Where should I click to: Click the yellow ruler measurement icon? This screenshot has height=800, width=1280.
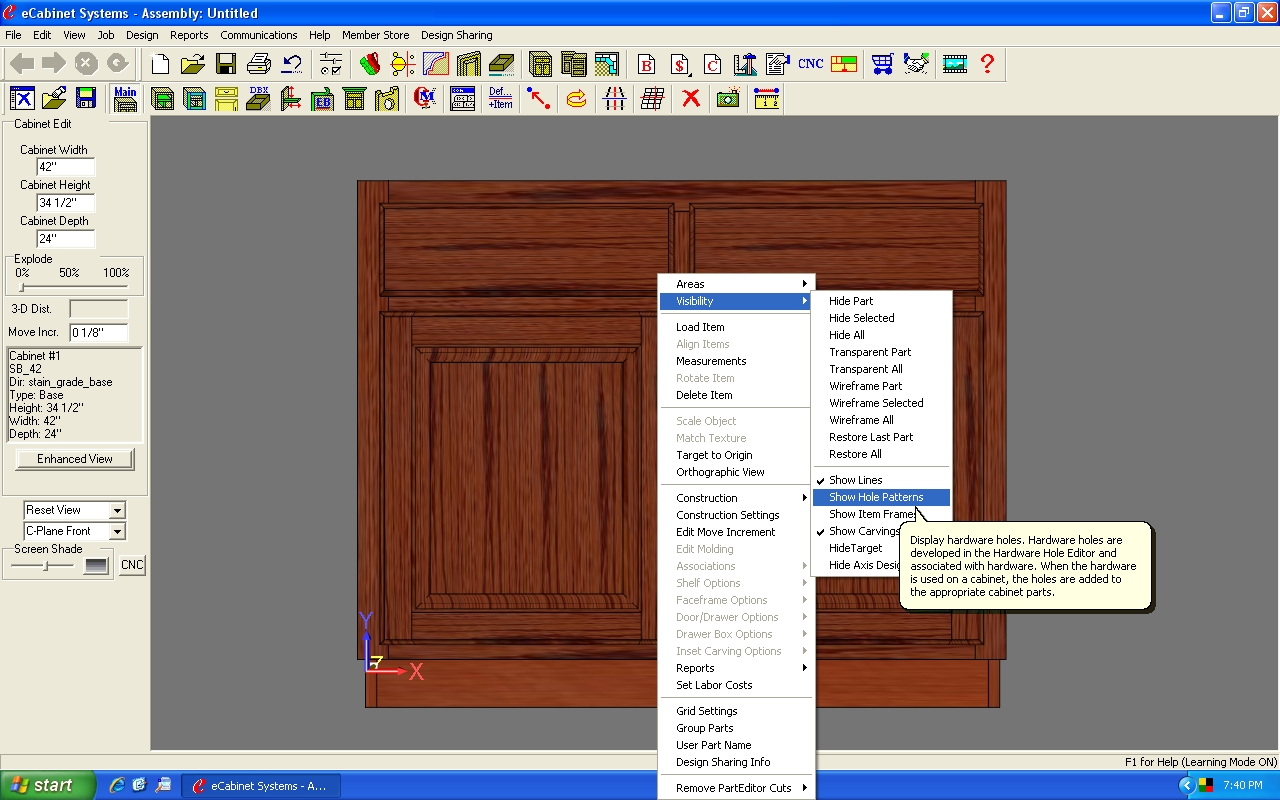click(766, 98)
